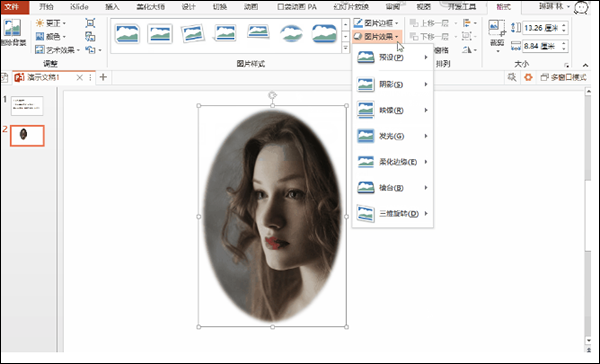Switch to the 美化大师 tab
The width and height of the screenshot is (600, 364).
pos(151,7)
